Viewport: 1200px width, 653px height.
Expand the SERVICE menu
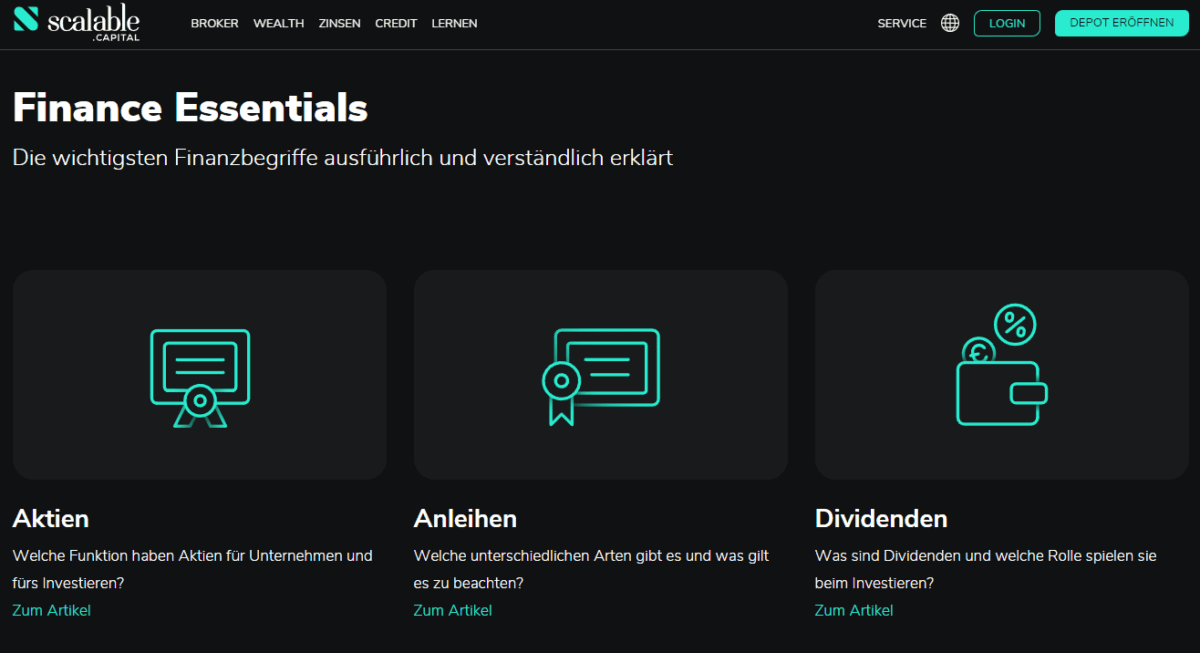[x=901, y=23]
